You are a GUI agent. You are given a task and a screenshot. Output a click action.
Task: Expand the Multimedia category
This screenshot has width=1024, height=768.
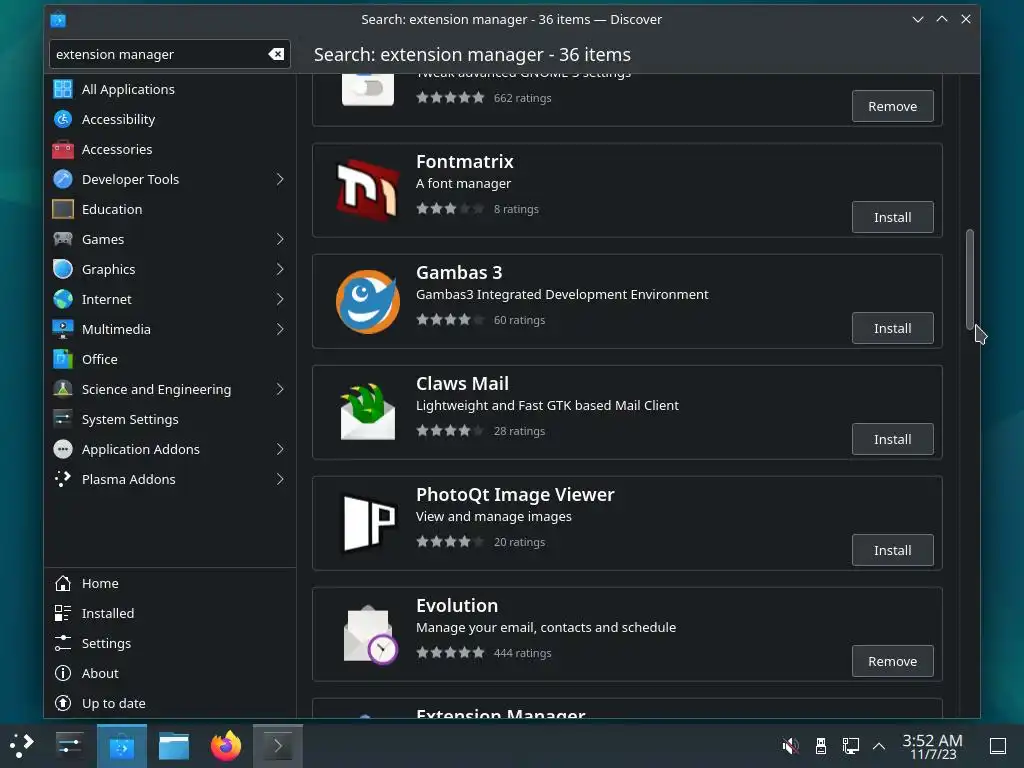pos(280,329)
